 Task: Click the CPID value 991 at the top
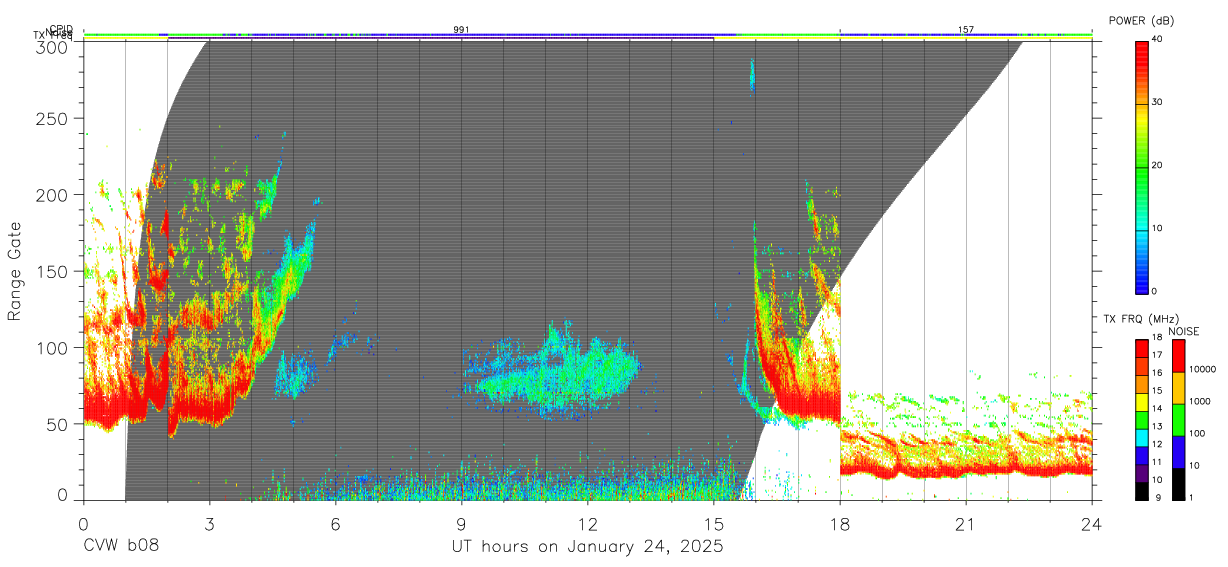click(x=461, y=30)
